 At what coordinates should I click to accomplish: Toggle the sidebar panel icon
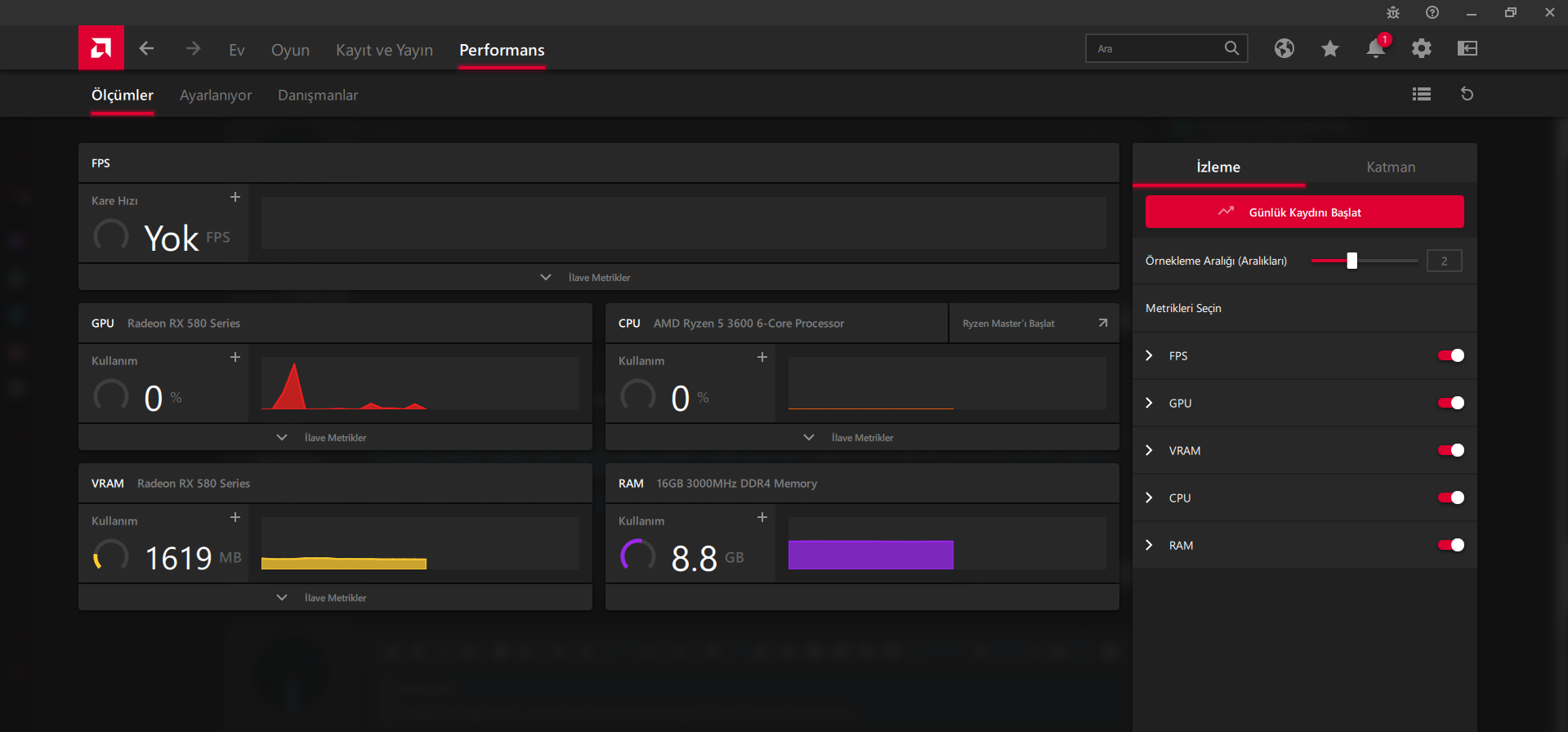(1467, 48)
